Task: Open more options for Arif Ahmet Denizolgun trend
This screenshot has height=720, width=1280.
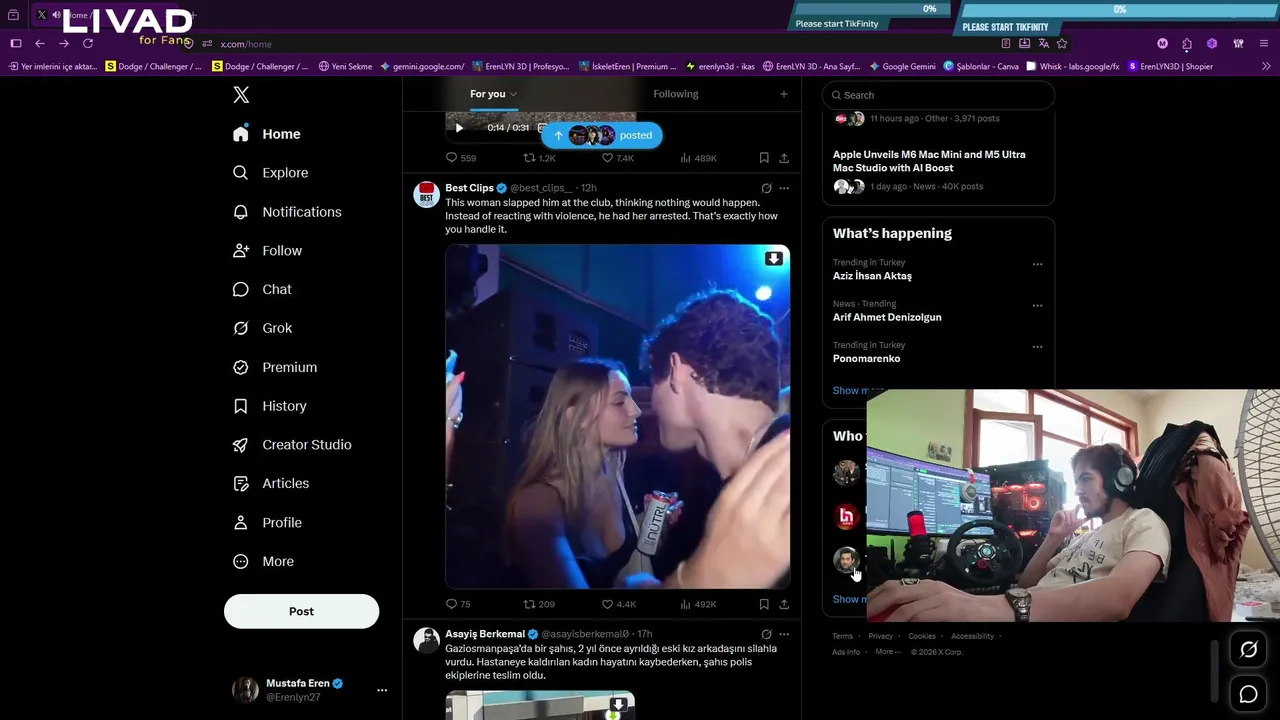Action: click(1037, 306)
